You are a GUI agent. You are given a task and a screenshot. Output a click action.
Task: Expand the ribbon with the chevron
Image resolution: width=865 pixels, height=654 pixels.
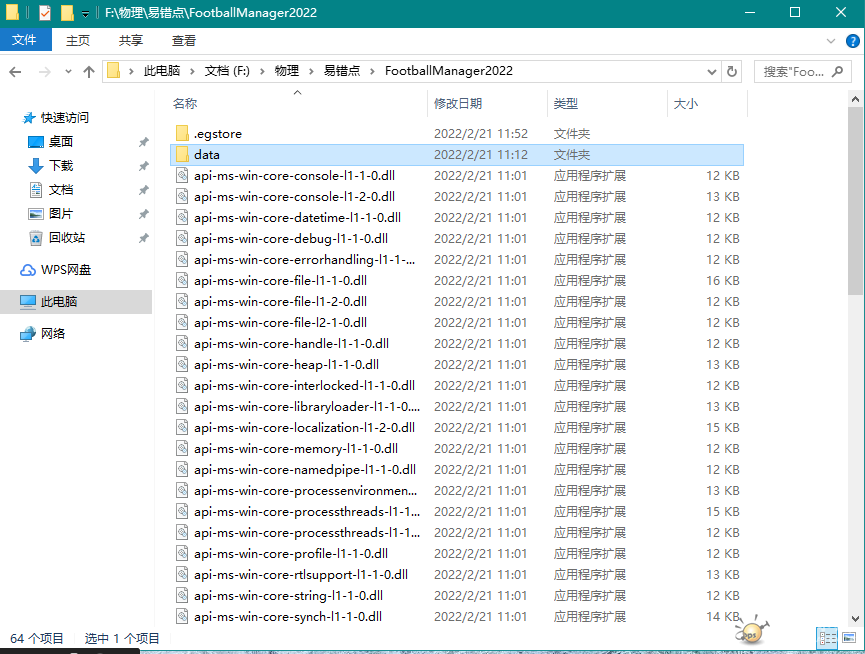(x=831, y=41)
